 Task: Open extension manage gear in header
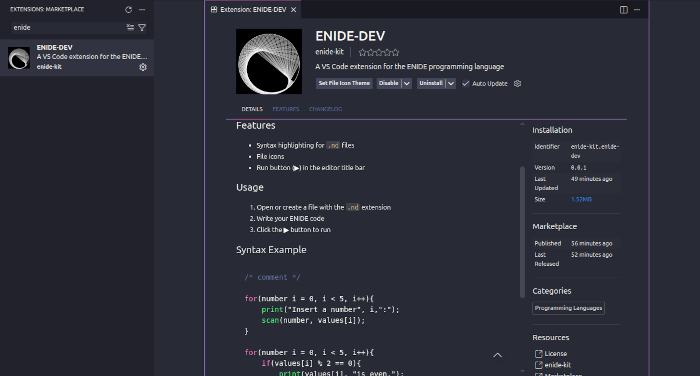tap(517, 84)
